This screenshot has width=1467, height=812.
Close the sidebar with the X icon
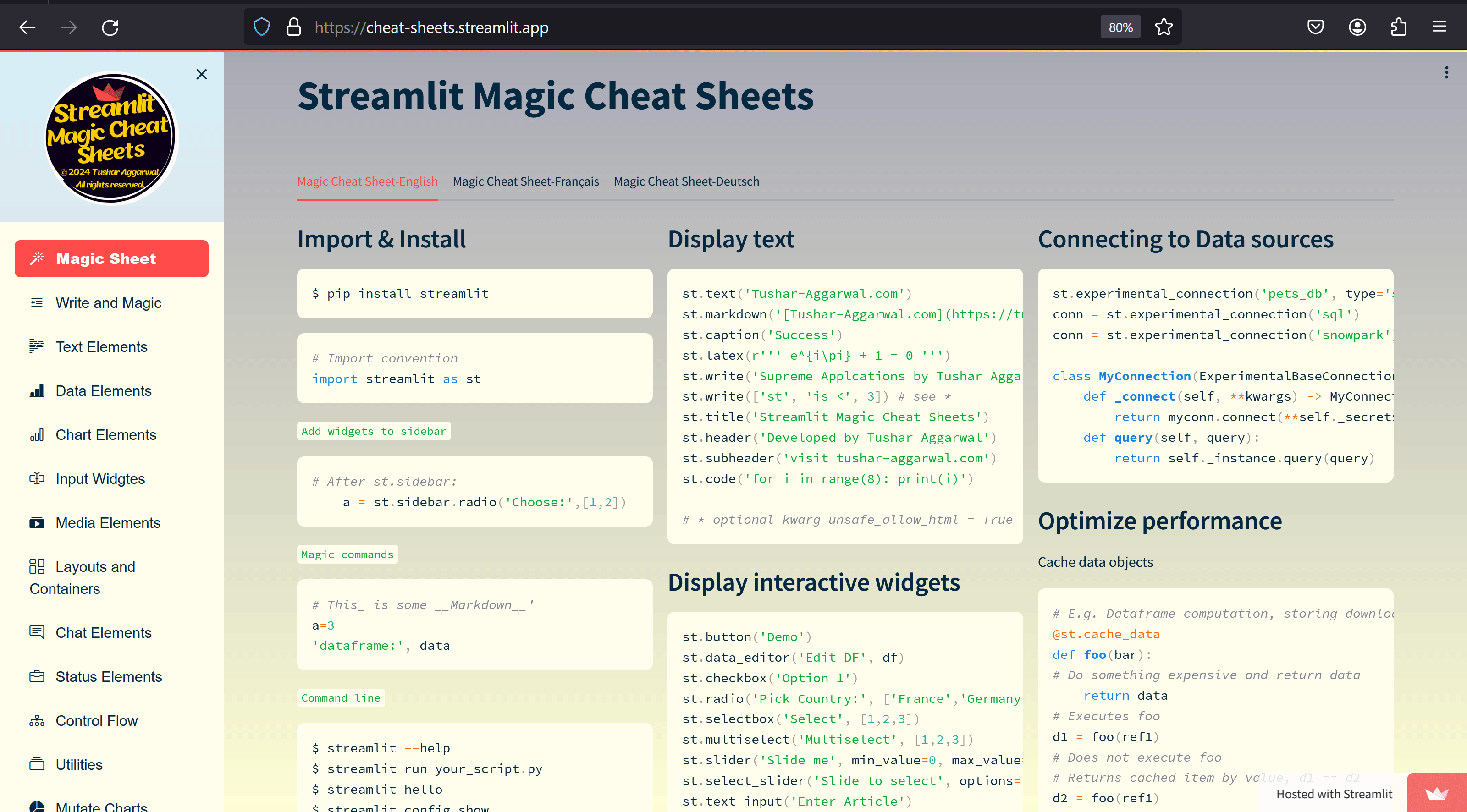coord(202,74)
